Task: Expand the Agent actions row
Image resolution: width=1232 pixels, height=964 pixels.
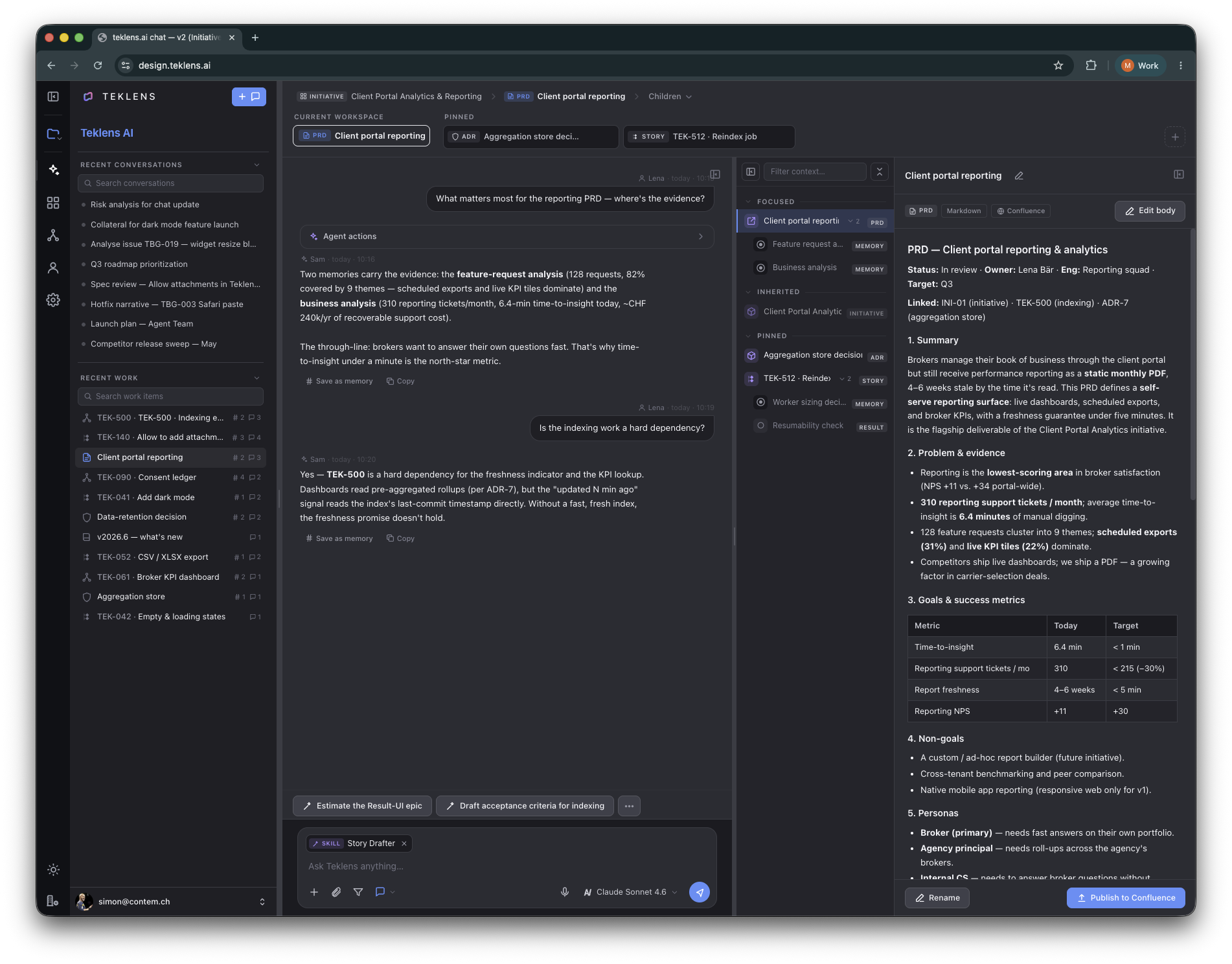Action: coord(507,236)
